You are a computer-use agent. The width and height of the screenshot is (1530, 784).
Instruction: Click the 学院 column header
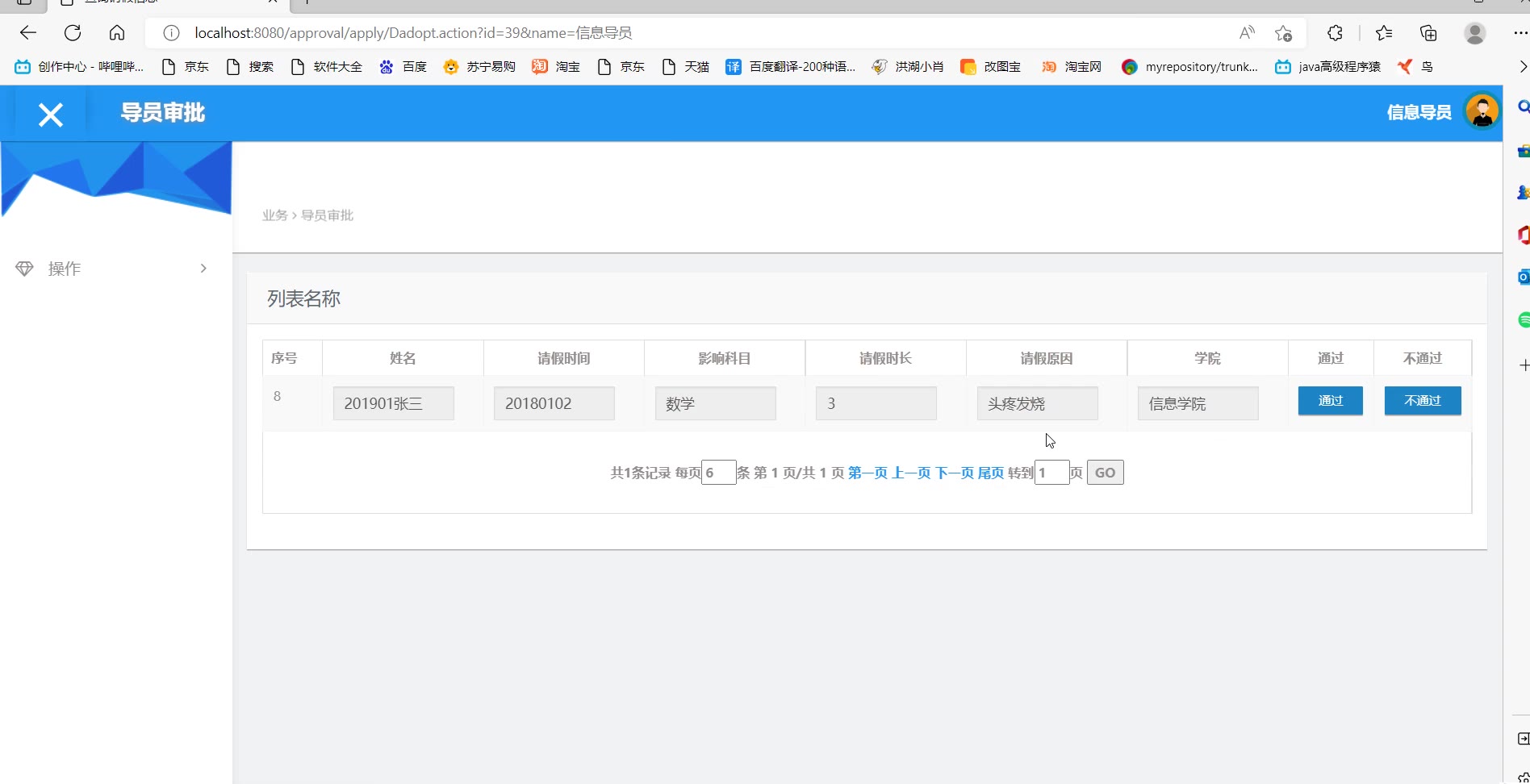click(1207, 358)
